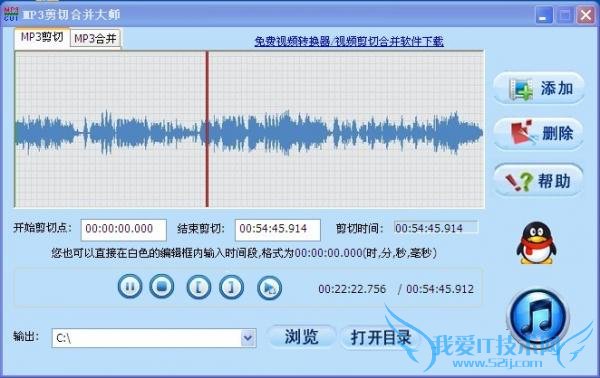Click the 浏览 (Browse) button

302,337
